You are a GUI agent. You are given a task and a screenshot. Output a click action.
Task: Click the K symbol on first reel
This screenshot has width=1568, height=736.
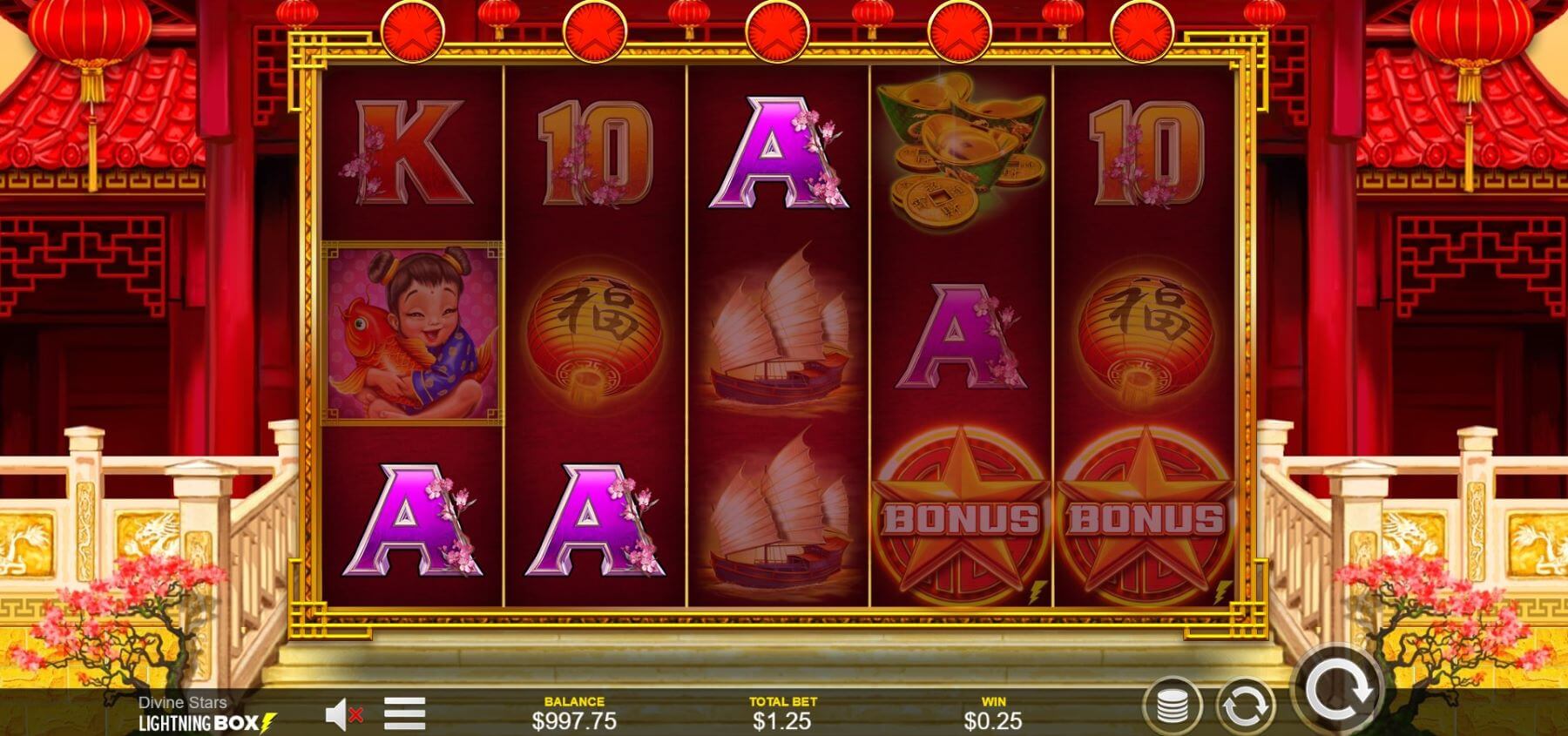[x=411, y=152]
